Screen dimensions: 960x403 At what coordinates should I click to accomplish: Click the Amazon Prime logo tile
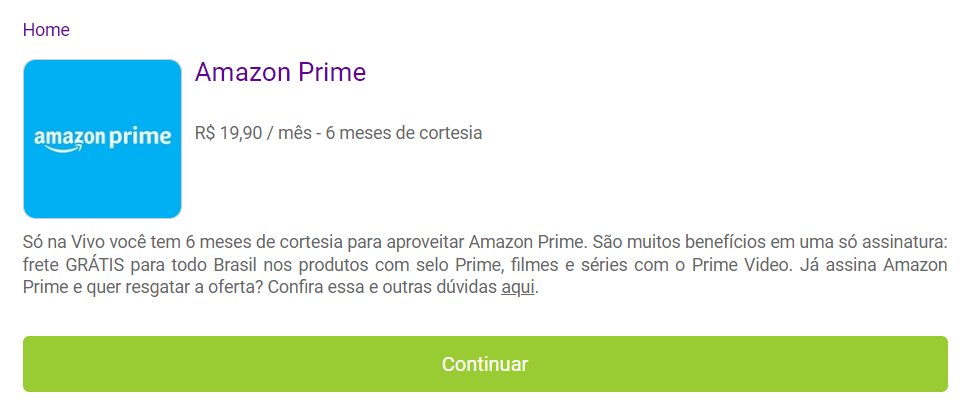click(x=102, y=139)
